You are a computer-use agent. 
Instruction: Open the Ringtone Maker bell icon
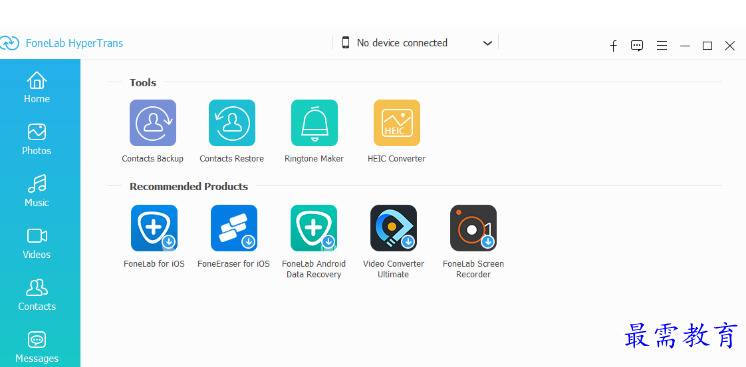314,123
